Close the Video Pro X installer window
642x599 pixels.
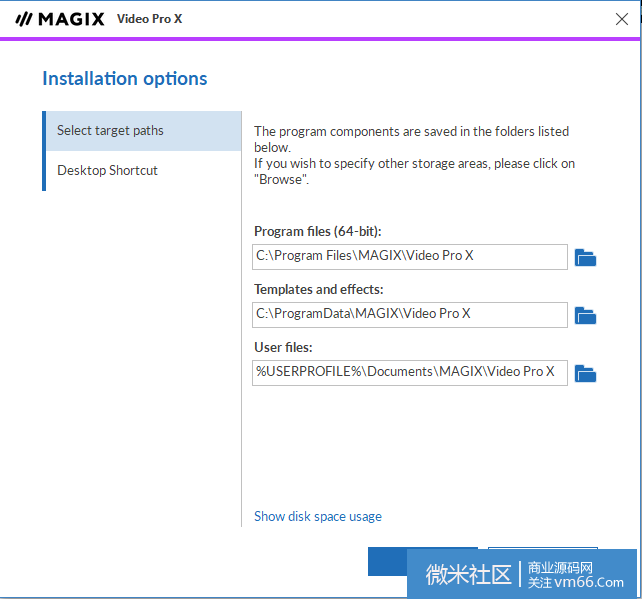[x=622, y=19]
